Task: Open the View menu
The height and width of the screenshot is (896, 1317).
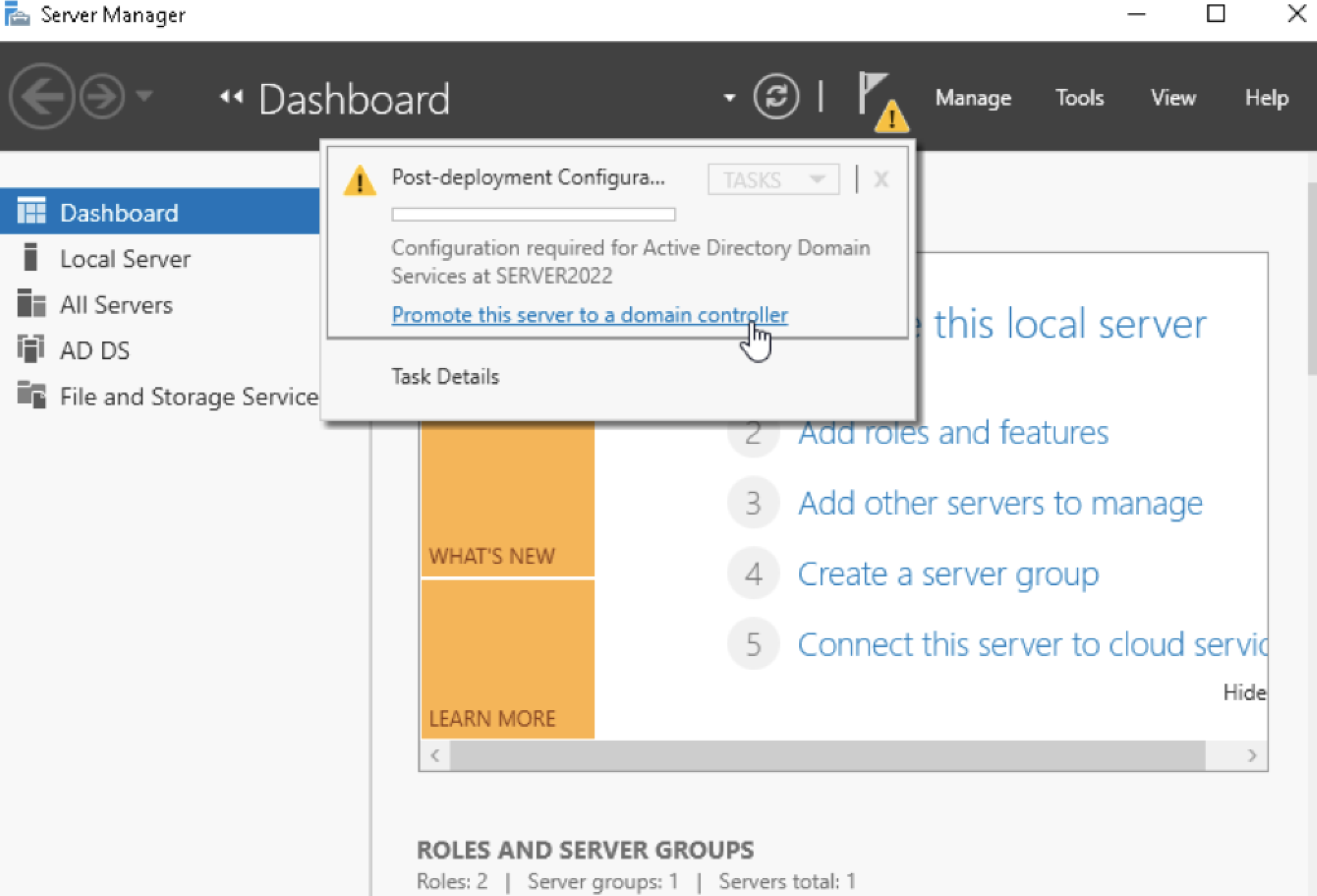Action: pos(1173,98)
